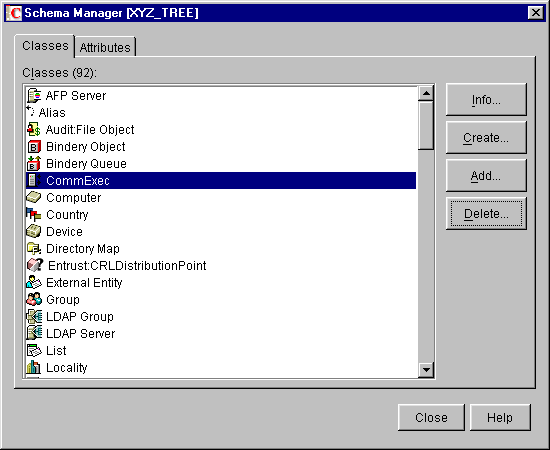
Task: Select Country in the class list
Action: 221,214
